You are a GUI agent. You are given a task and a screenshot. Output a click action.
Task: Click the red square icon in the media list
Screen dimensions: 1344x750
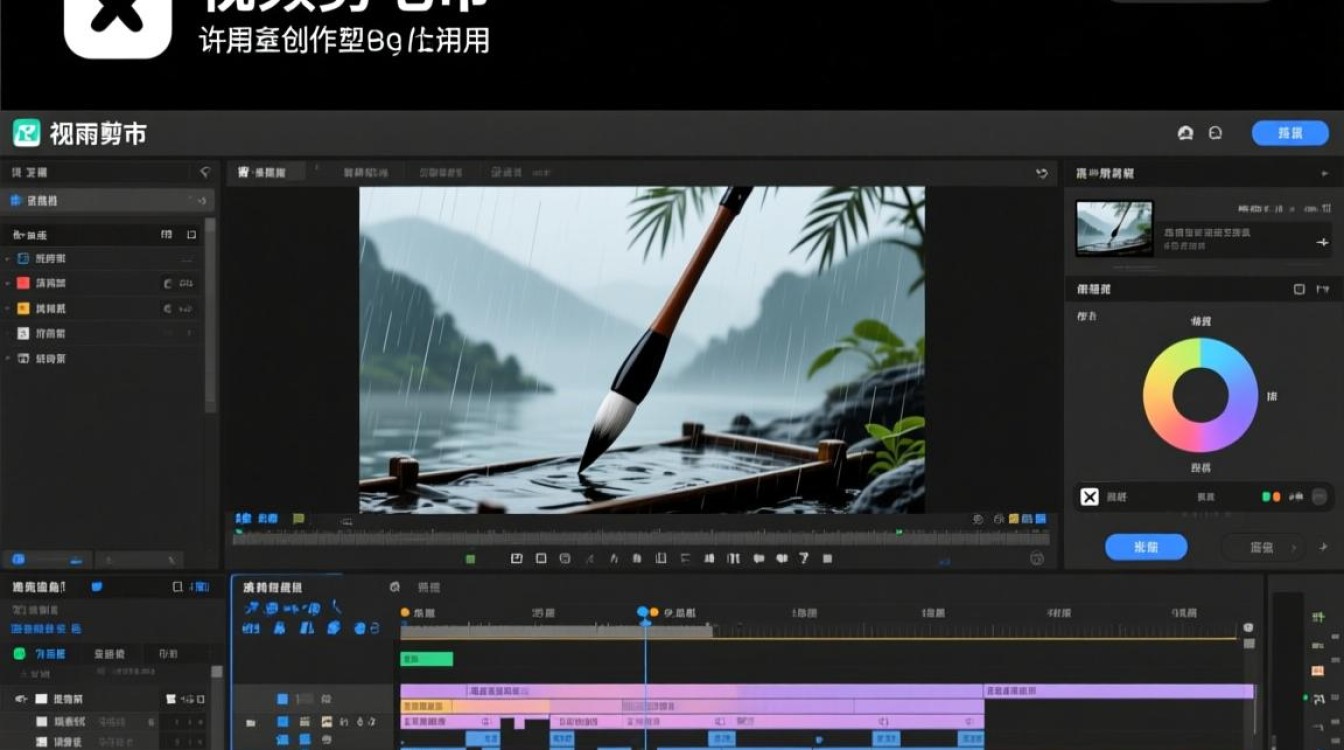point(23,283)
